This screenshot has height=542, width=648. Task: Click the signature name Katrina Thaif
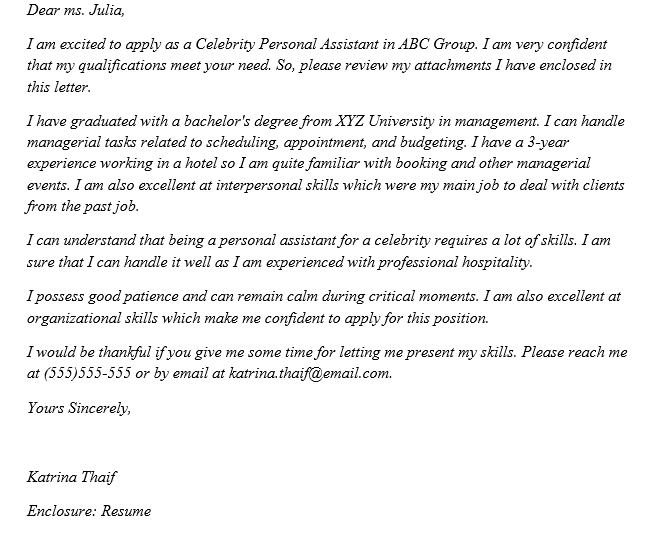tap(72, 476)
